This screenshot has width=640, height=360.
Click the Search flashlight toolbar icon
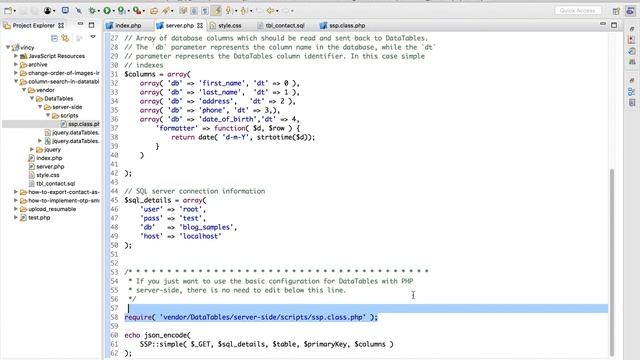pos(165,11)
